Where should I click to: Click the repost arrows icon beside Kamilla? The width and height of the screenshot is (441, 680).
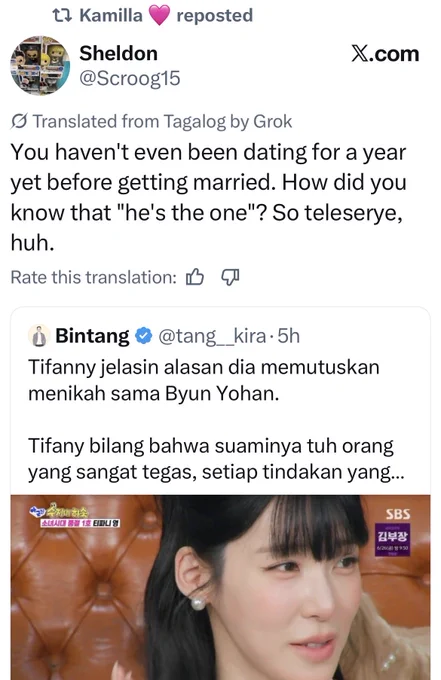(x=62, y=16)
